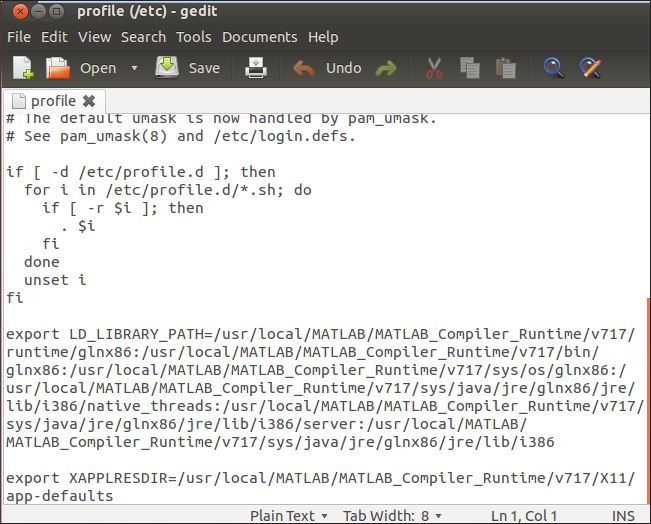The height and width of the screenshot is (524, 651).
Task: Click the Undo arrow icon
Action: point(304,69)
